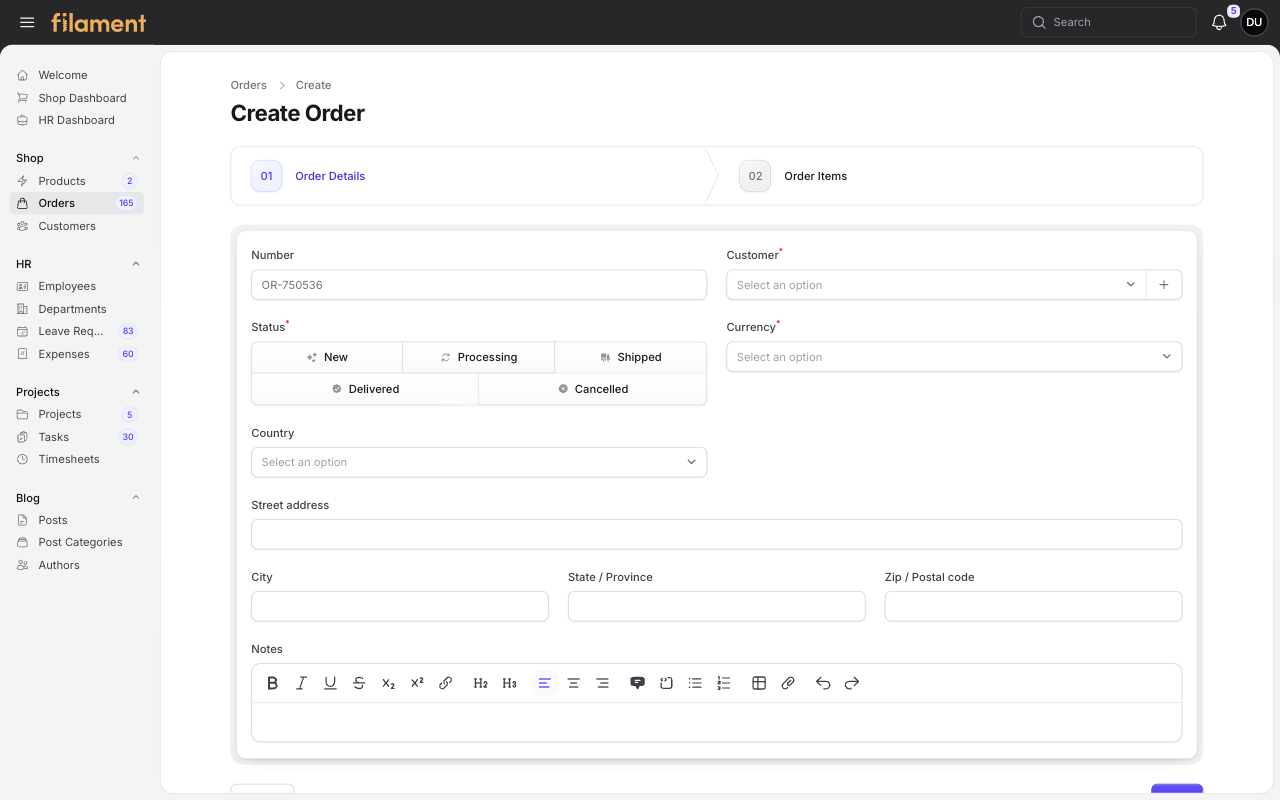Set order status to Processing
The width and height of the screenshot is (1280, 800).
[479, 357]
